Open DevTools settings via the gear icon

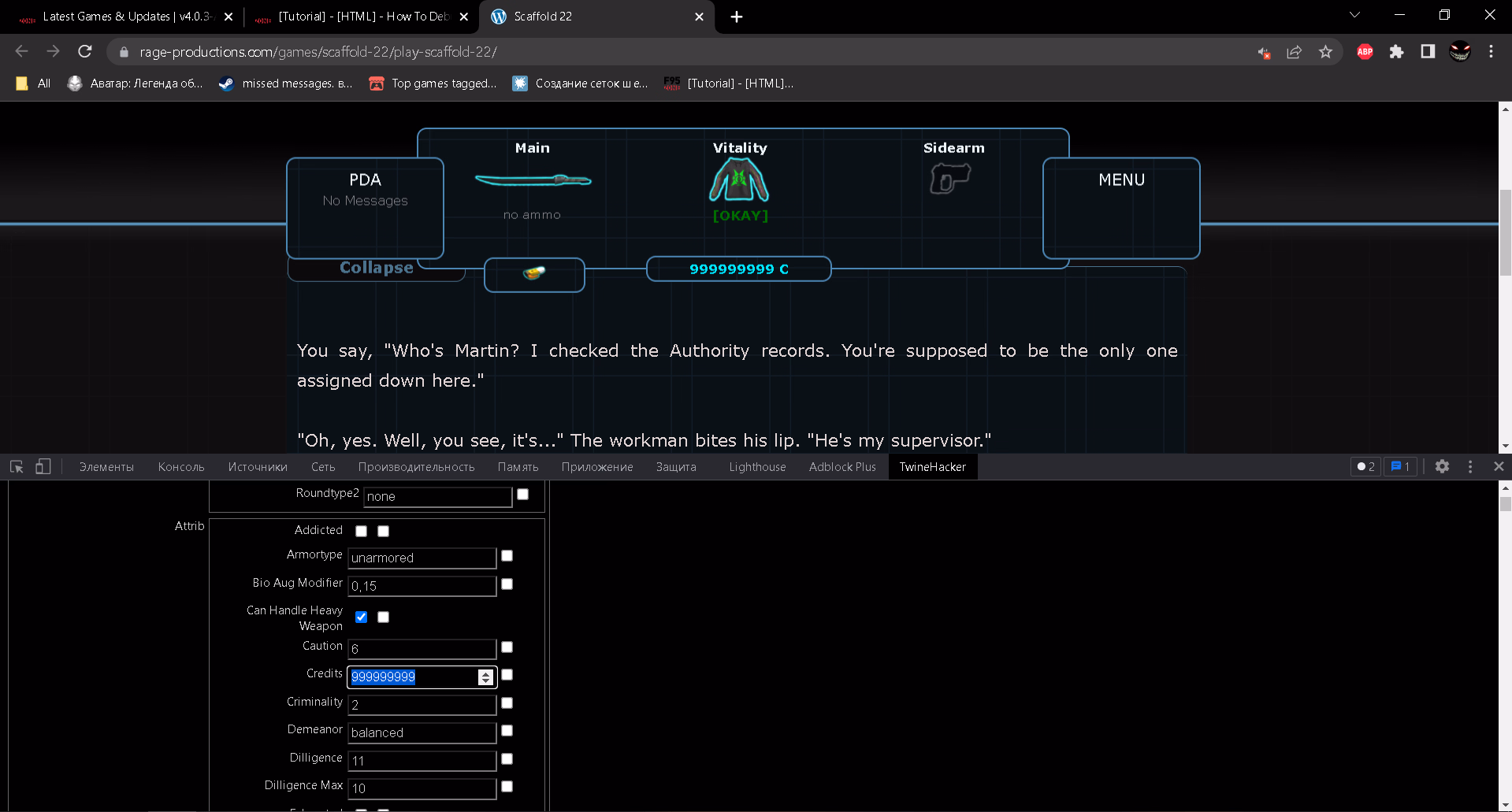click(1442, 466)
